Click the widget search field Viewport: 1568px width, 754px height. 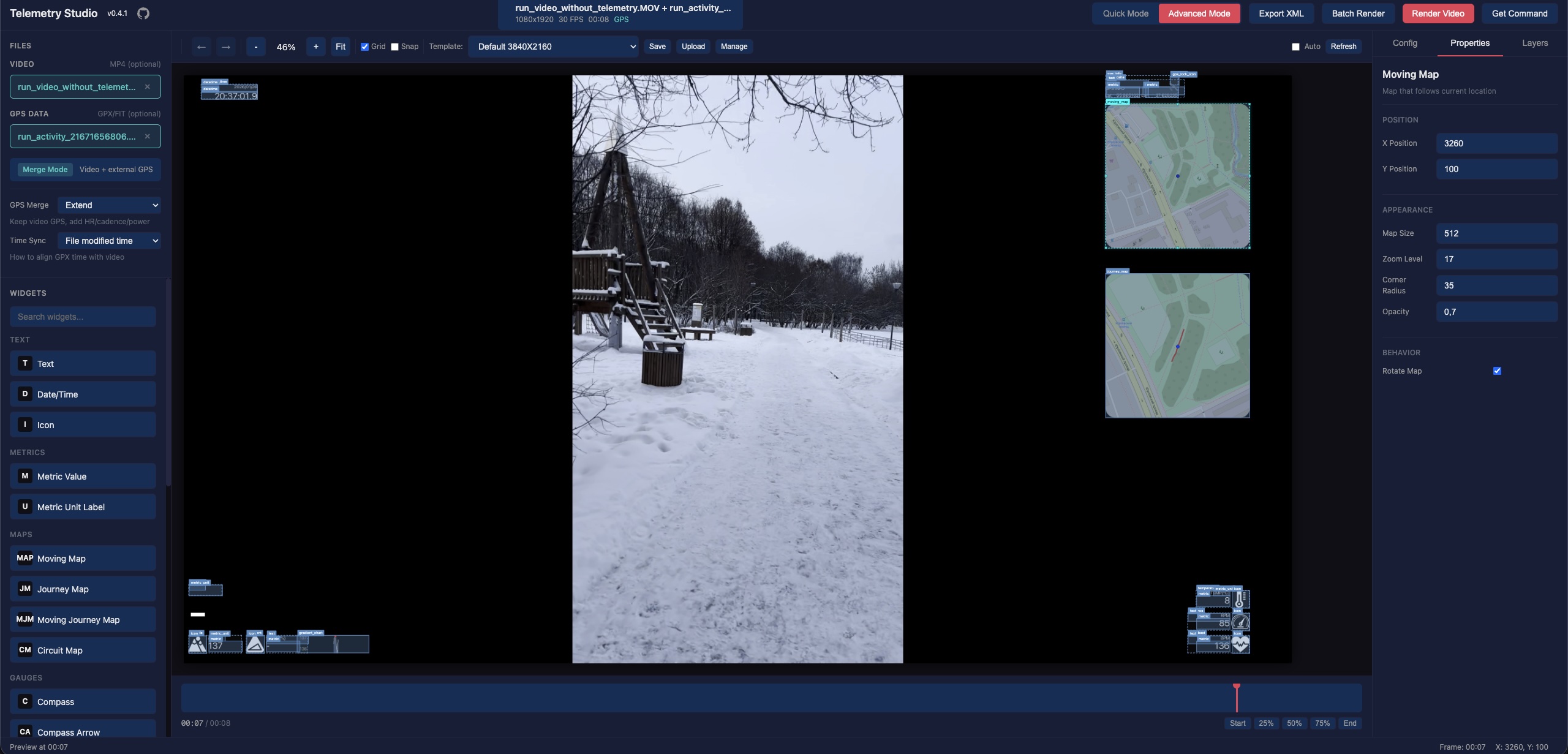pyautogui.click(x=82, y=316)
